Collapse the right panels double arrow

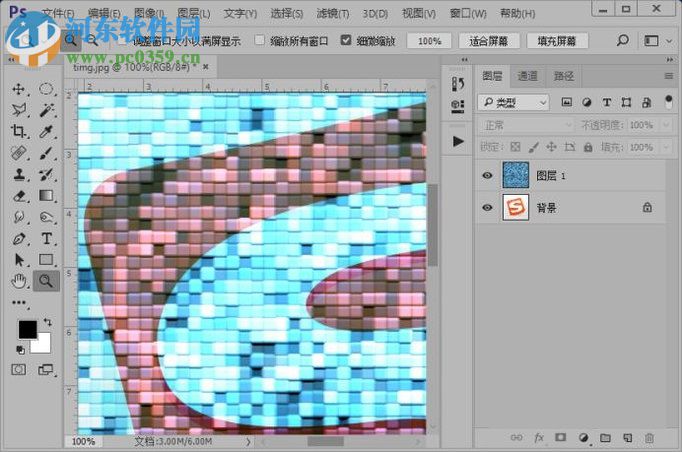pyautogui.click(x=669, y=60)
